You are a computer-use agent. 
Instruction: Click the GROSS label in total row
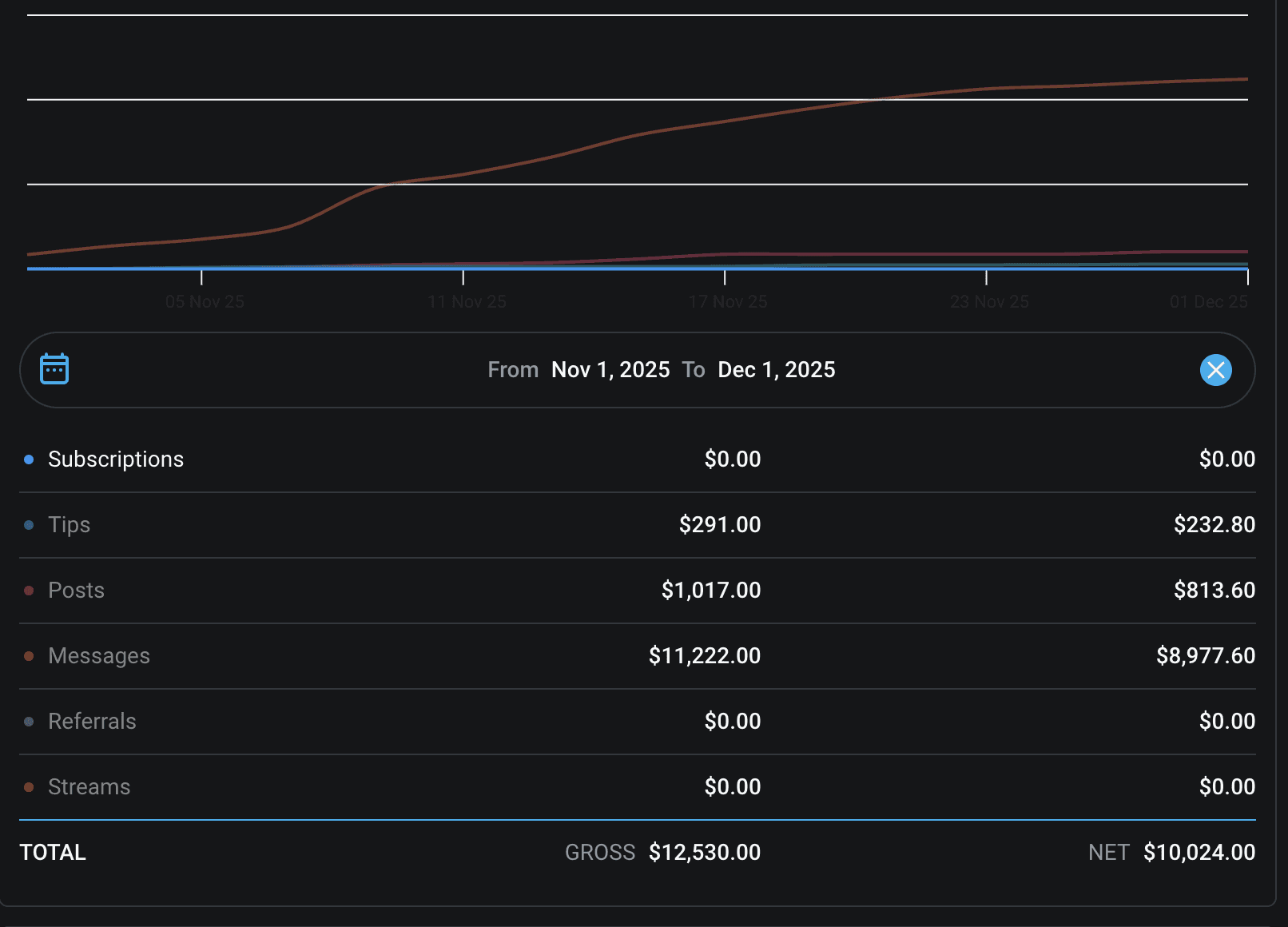600,853
